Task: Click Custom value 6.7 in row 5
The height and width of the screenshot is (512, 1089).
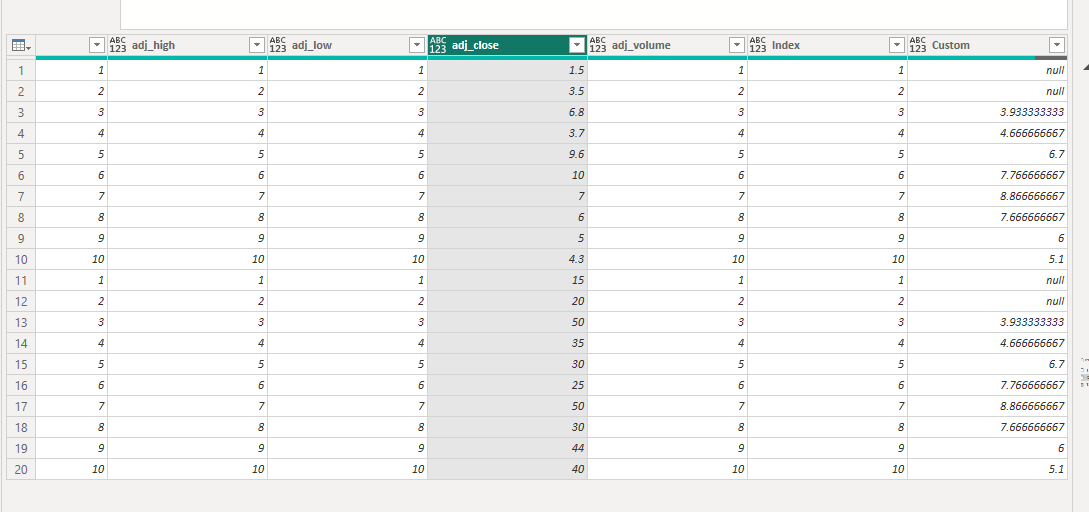Action: (988, 154)
